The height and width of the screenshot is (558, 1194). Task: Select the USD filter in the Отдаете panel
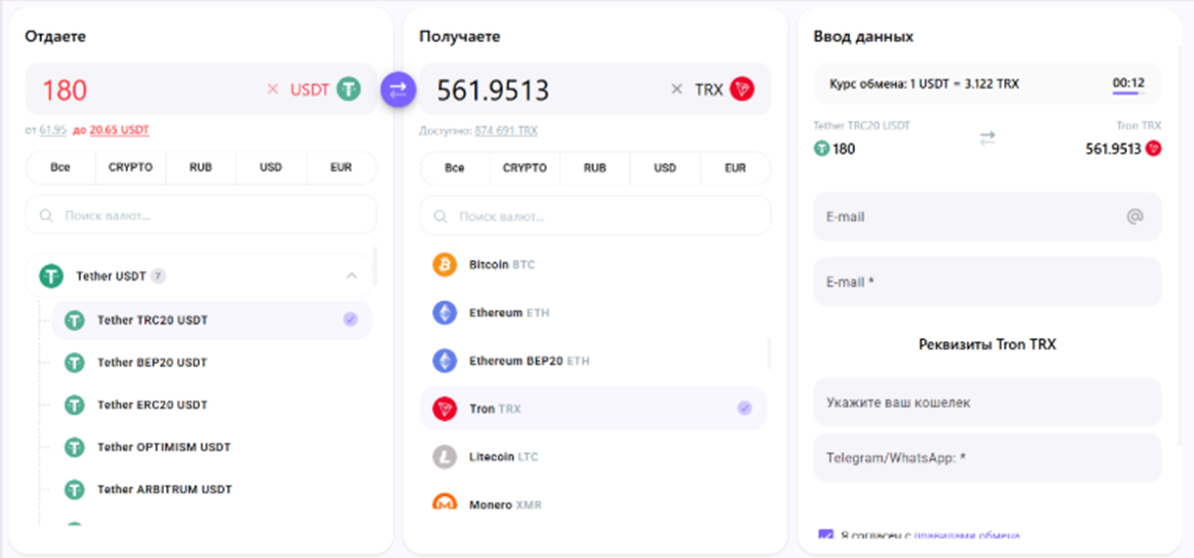271,168
